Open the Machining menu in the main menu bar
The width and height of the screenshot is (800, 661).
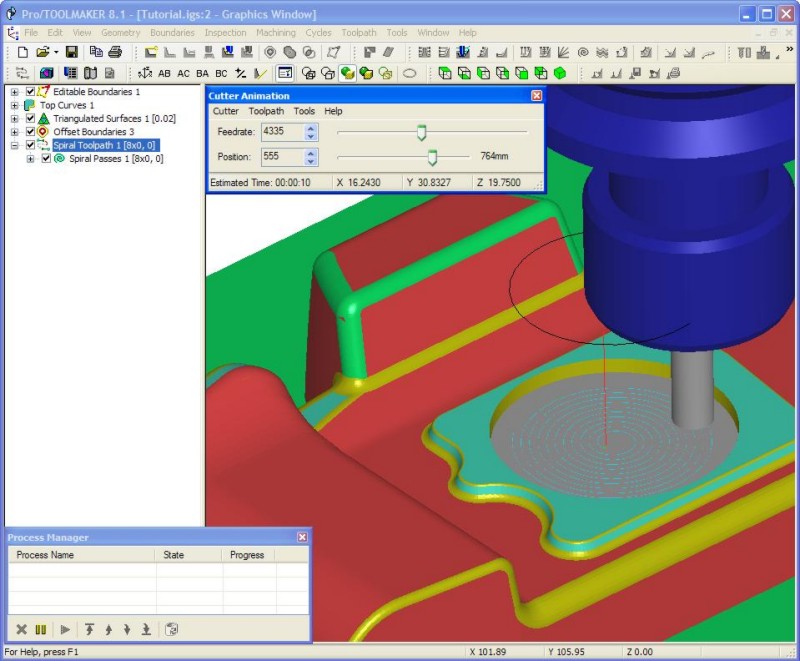click(x=276, y=33)
